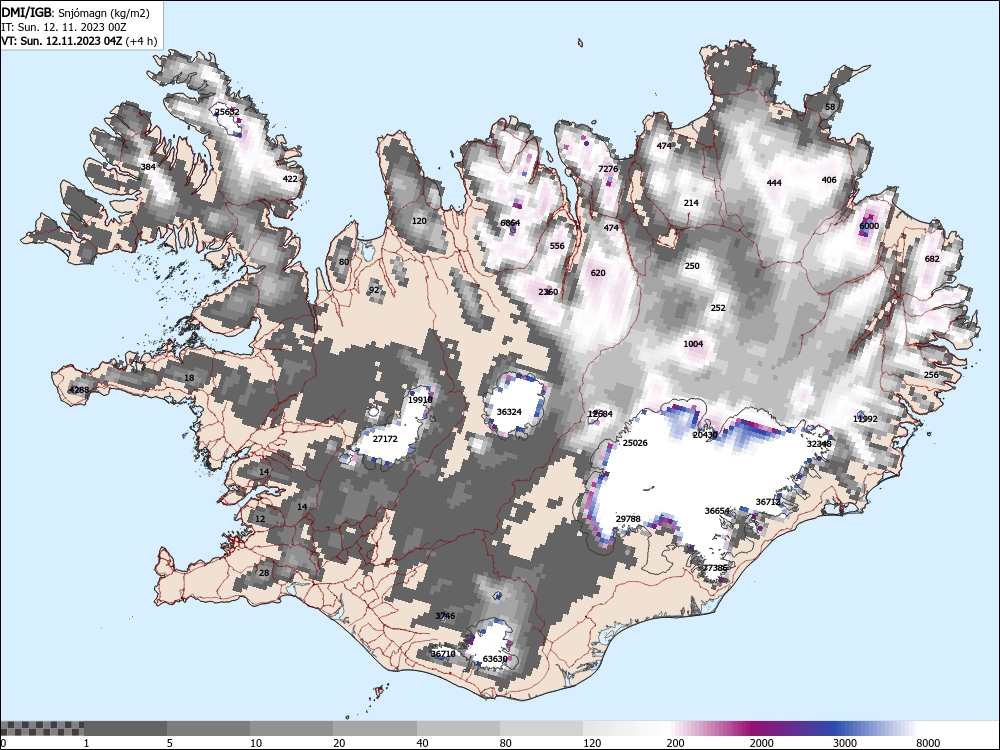Click the legend tick label 8000
Screen dimensions: 1000x750
[928, 743]
